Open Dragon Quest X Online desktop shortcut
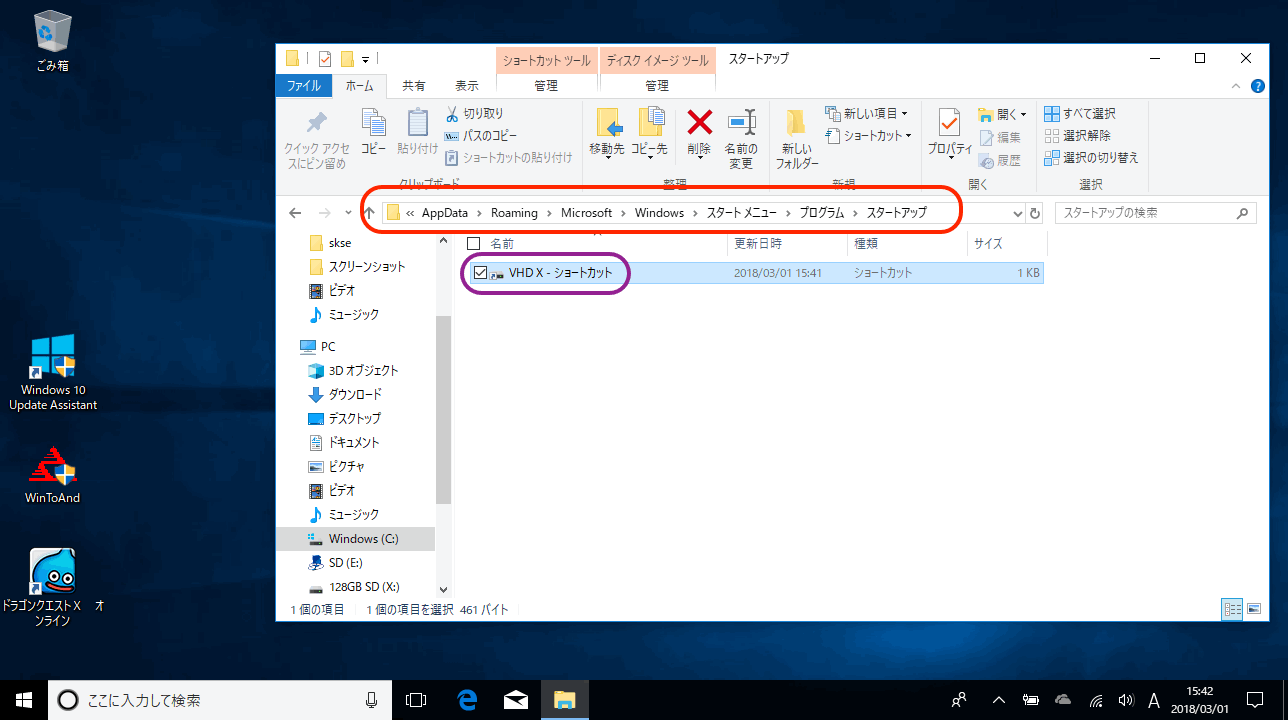1288x720 pixels. tap(52, 574)
